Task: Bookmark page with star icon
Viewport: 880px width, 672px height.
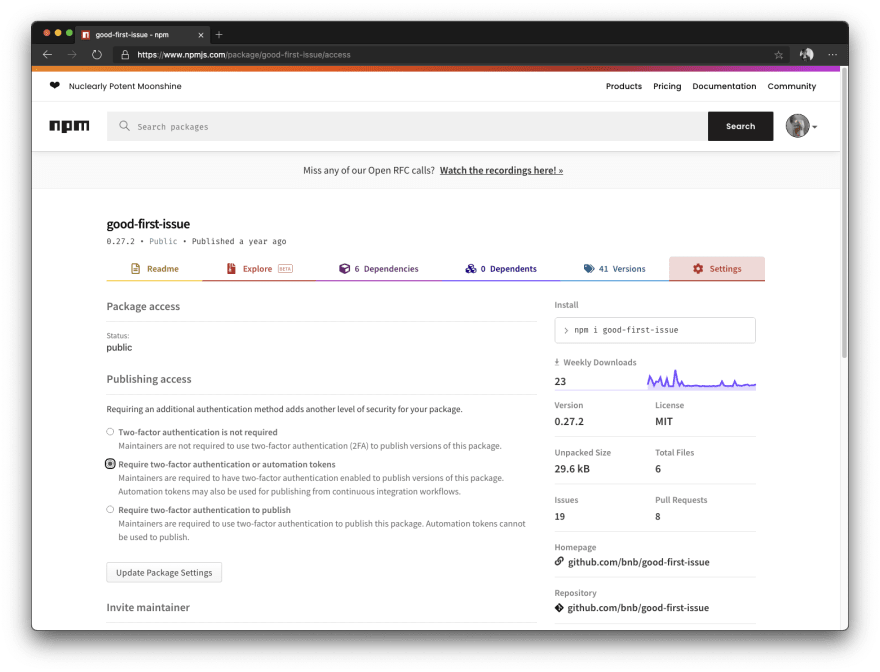Action: 778,54
